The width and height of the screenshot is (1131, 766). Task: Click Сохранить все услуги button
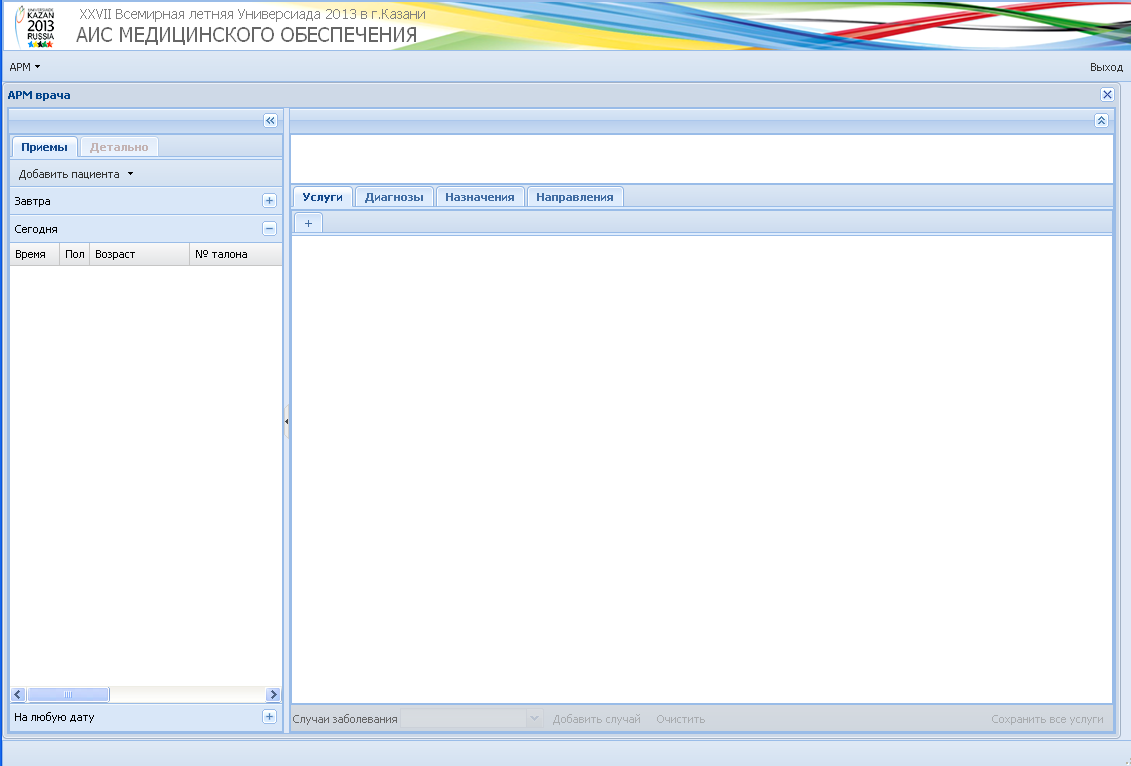tap(1047, 719)
